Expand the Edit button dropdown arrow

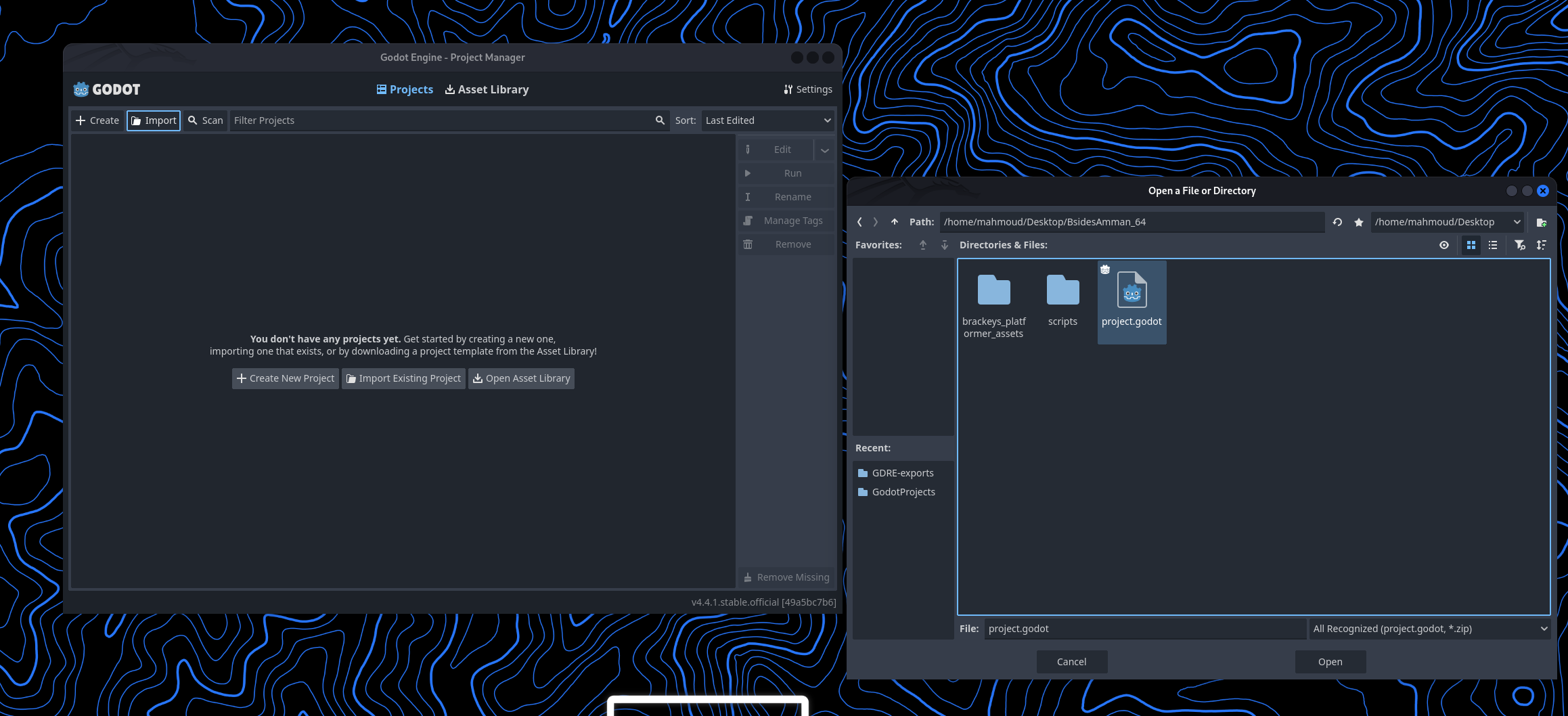825,150
